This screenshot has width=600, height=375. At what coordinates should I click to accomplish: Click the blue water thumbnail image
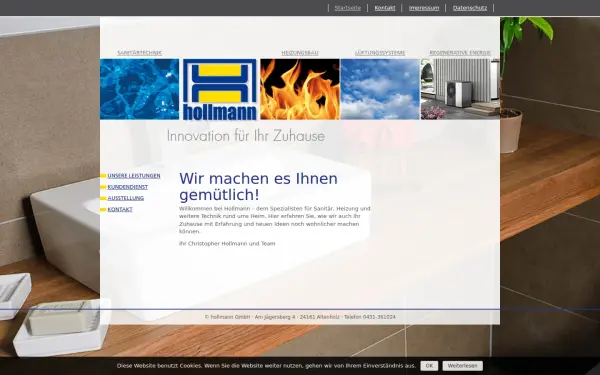point(140,89)
